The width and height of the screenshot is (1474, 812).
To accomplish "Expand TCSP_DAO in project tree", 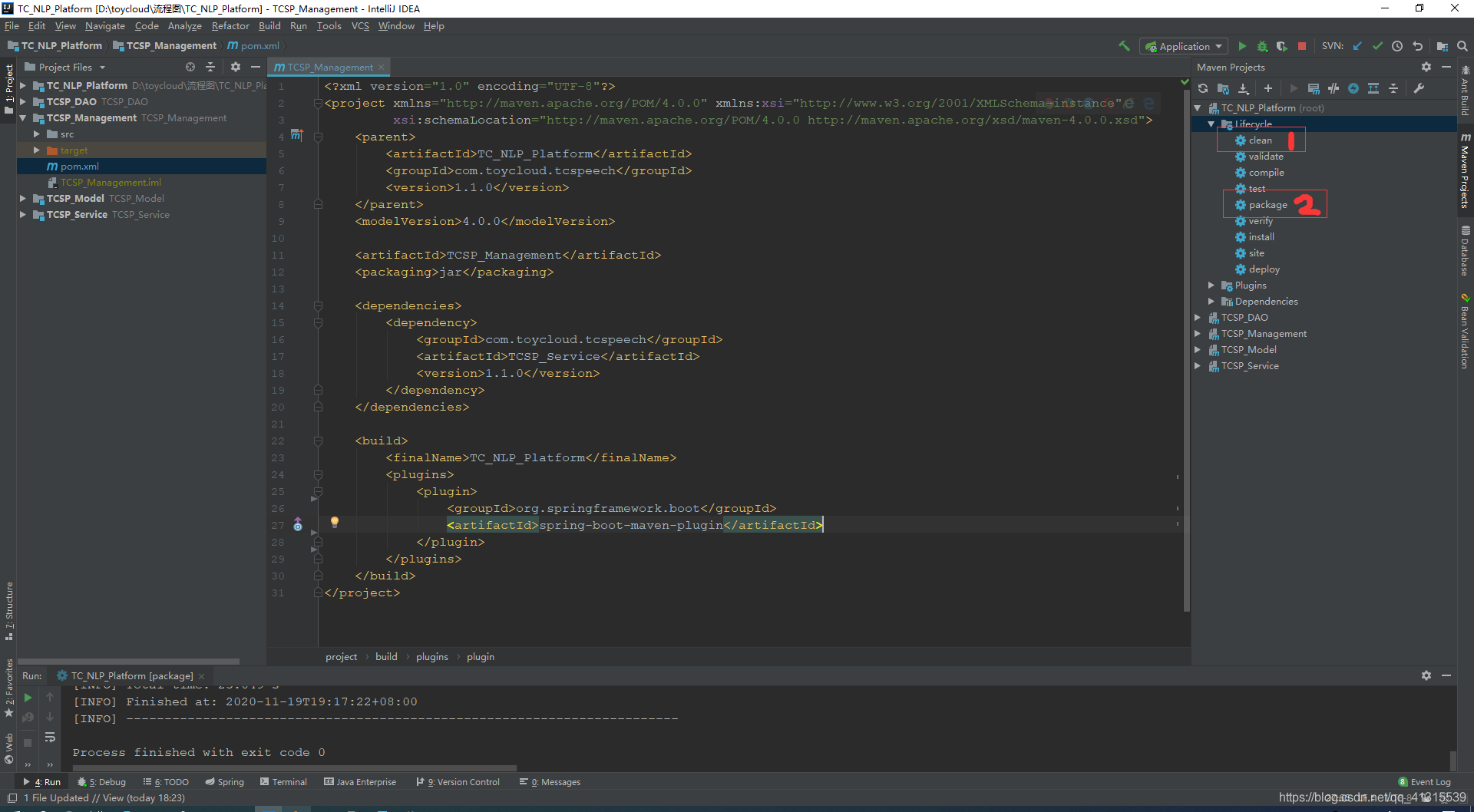I will click(23, 101).
